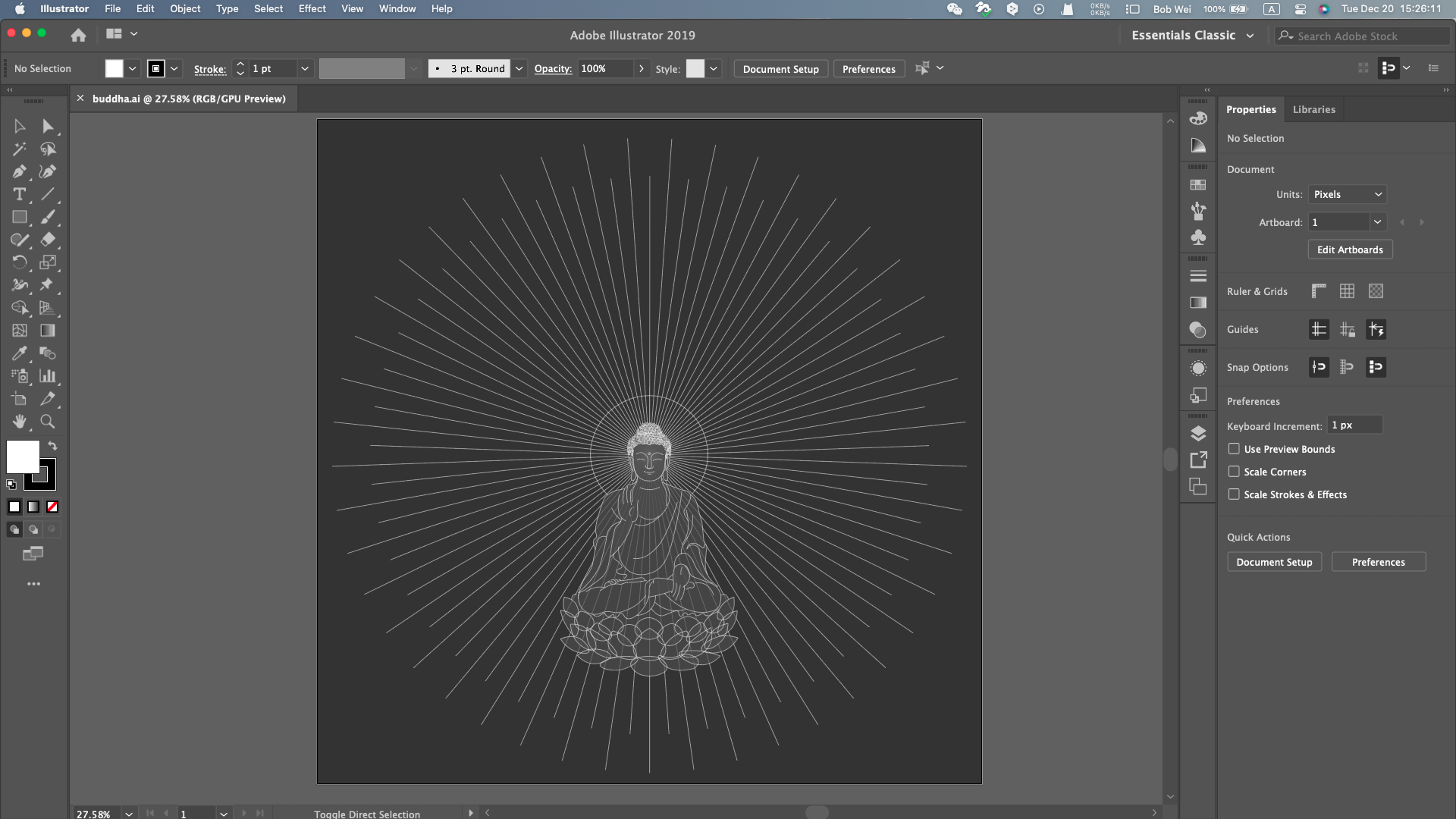Open the stroke weight dropdown
Image resolution: width=1456 pixels, height=819 pixels.
[305, 68]
